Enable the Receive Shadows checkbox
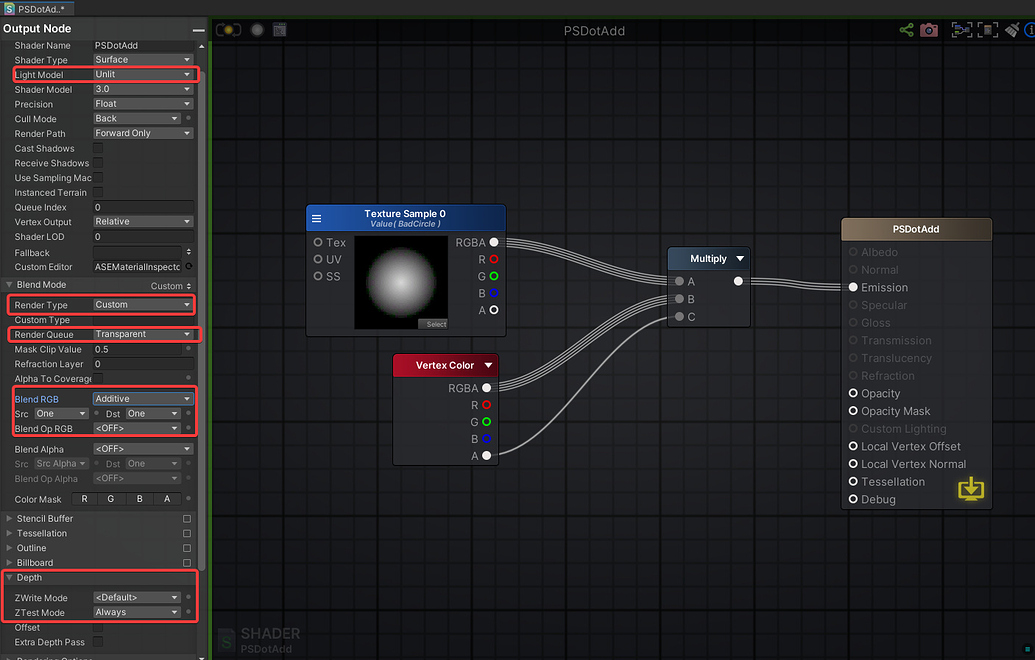This screenshot has height=660, width=1035. click(x=96, y=163)
